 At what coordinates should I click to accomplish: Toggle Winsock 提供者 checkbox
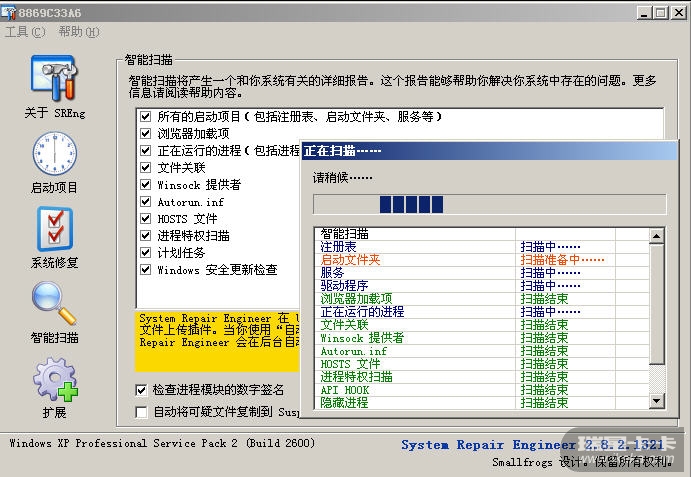pos(145,184)
